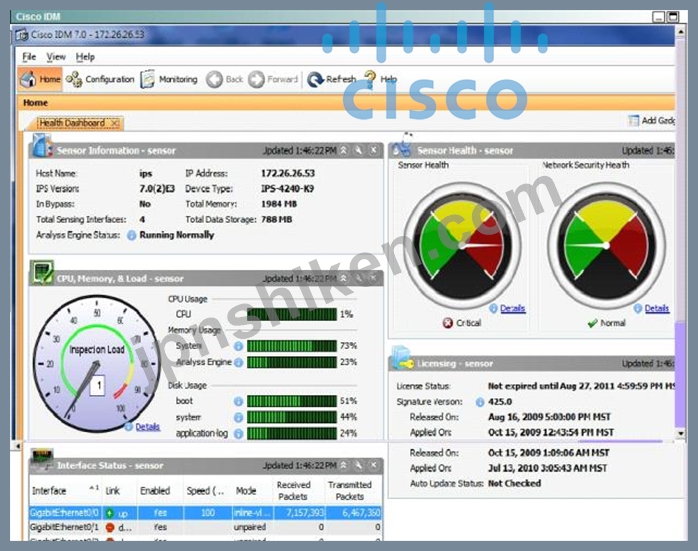
Task: Open Inspection Load Details link
Action: click(x=147, y=426)
